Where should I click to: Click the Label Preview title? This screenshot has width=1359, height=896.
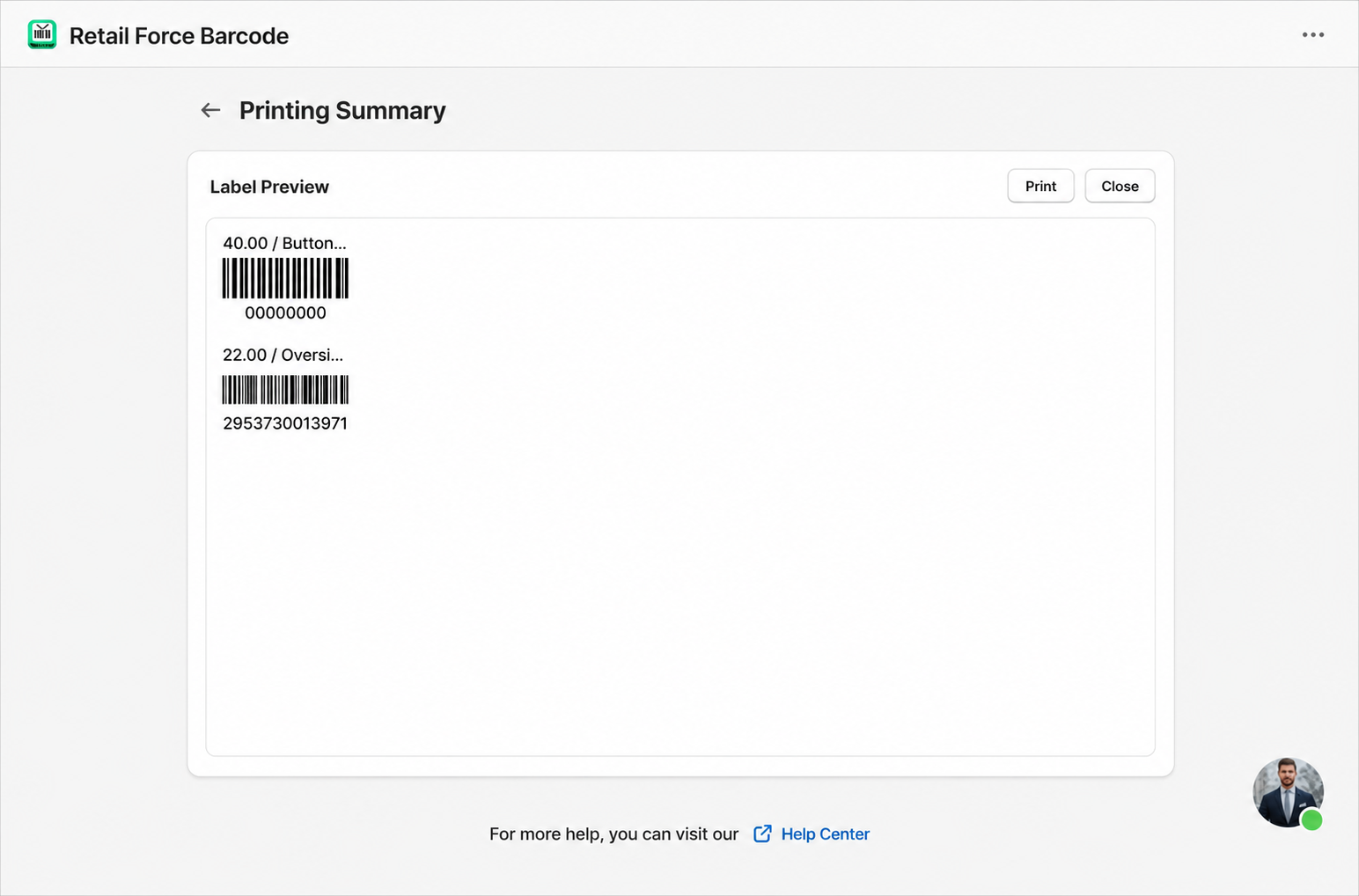(269, 187)
